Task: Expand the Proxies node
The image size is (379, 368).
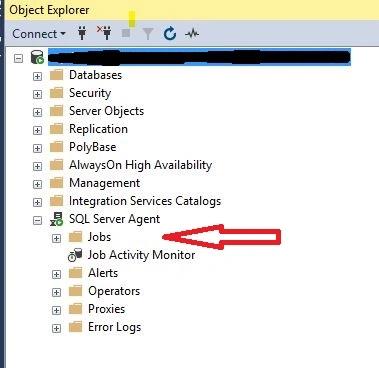Action: (56, 310)
